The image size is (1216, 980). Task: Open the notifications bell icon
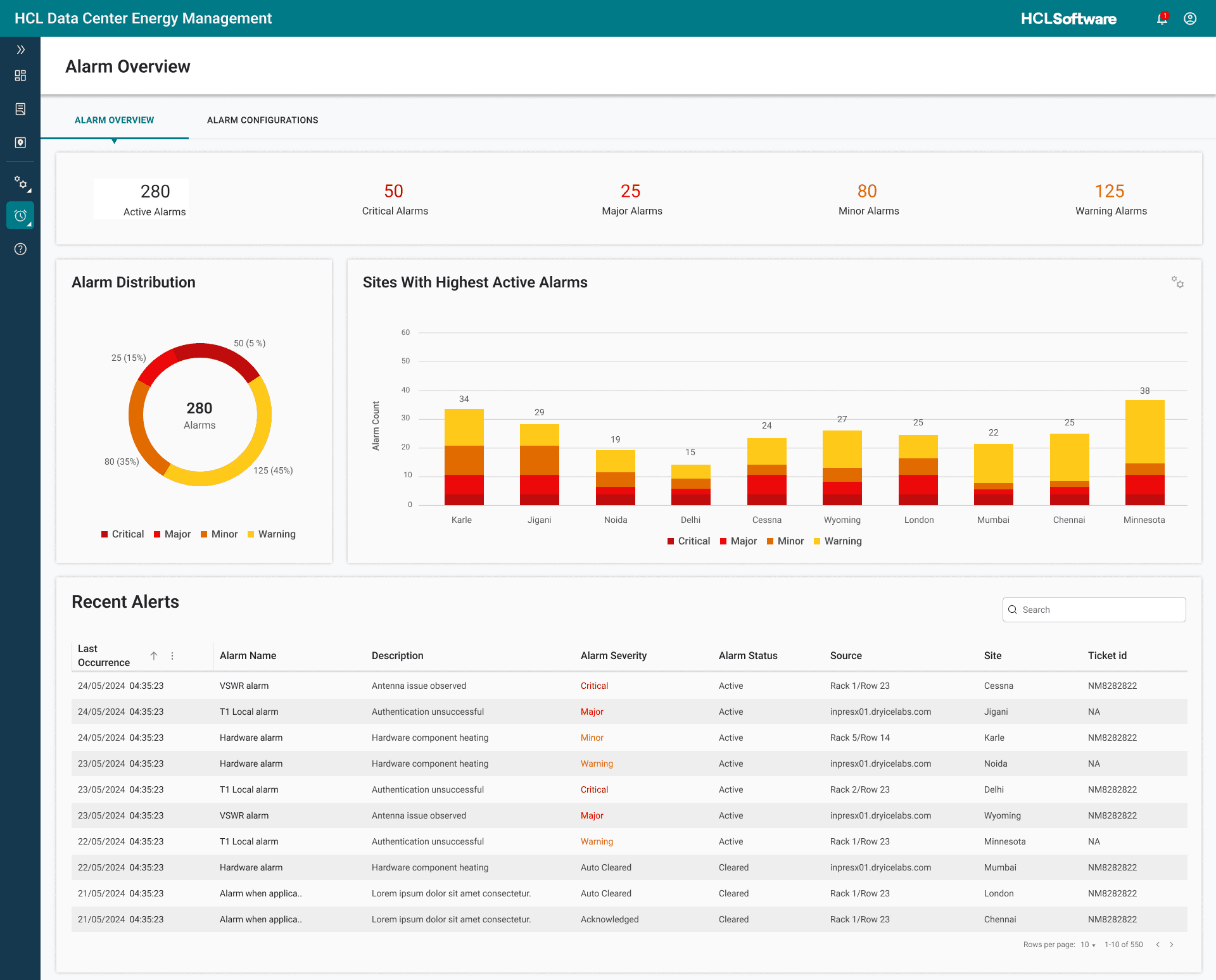point(1162,18)
